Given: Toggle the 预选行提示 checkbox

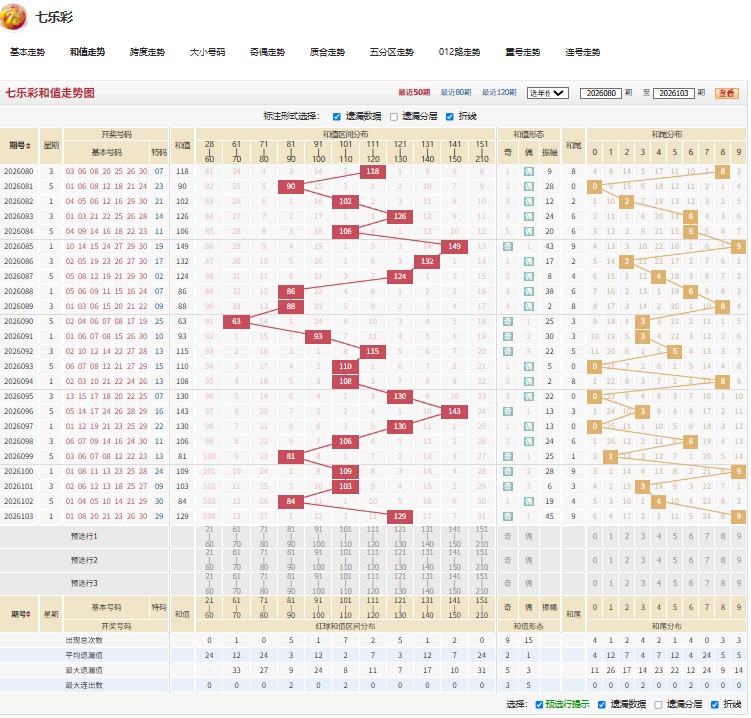Looking at the screenshot, I should point(539,704).
